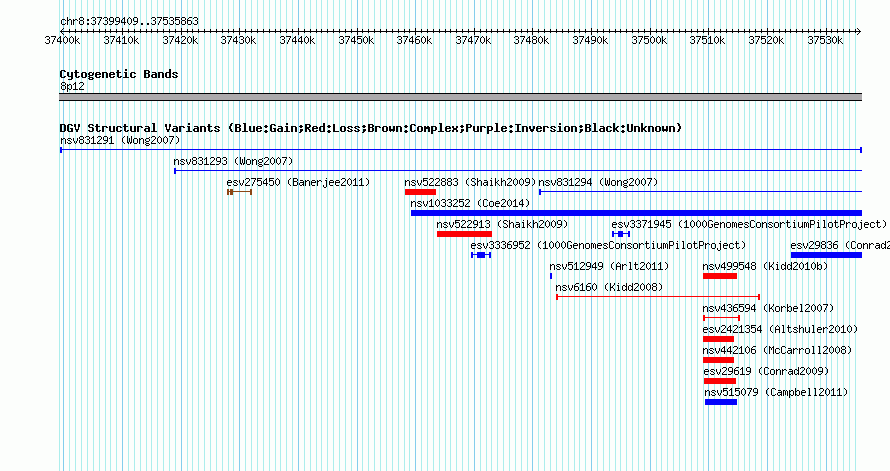Select nsv6160 (Kidd2008) variant label
This screenshot has height=471, width=890.
609,287
